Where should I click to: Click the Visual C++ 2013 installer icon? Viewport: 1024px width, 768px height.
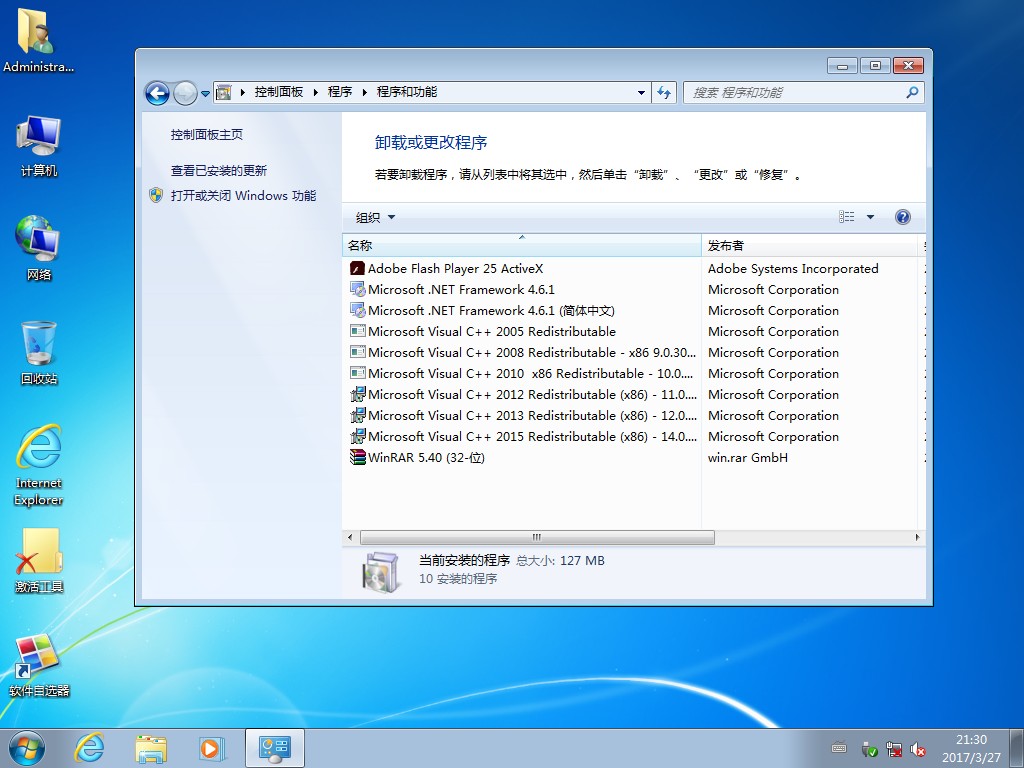click(x=357, y=415)
